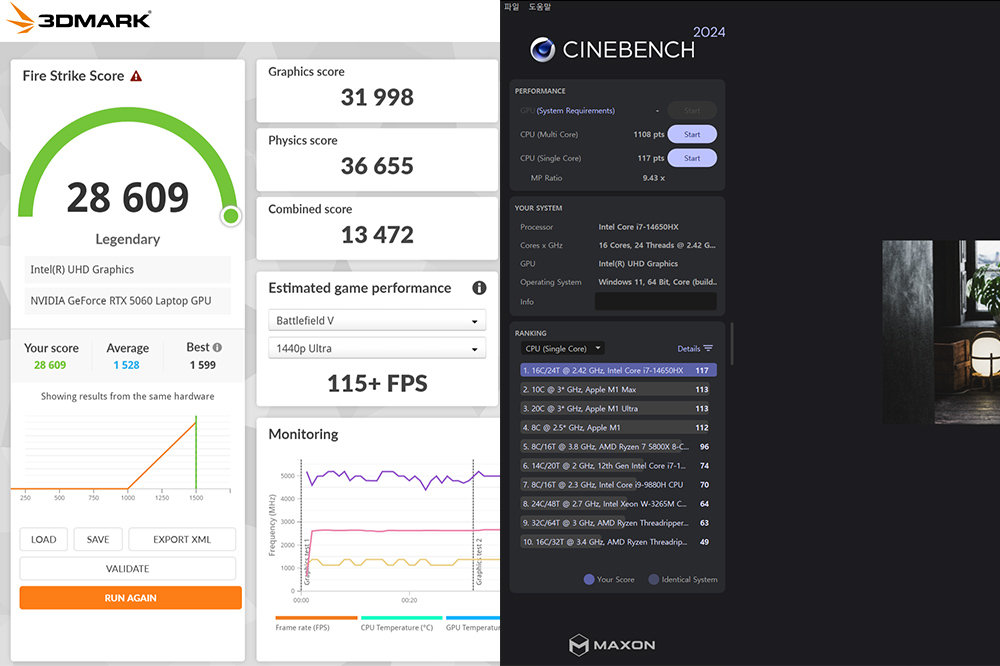The image size is (1000, 666).
Task: Select ranking row 3 Apple M1 Ultra
Action: pos(618,408)
